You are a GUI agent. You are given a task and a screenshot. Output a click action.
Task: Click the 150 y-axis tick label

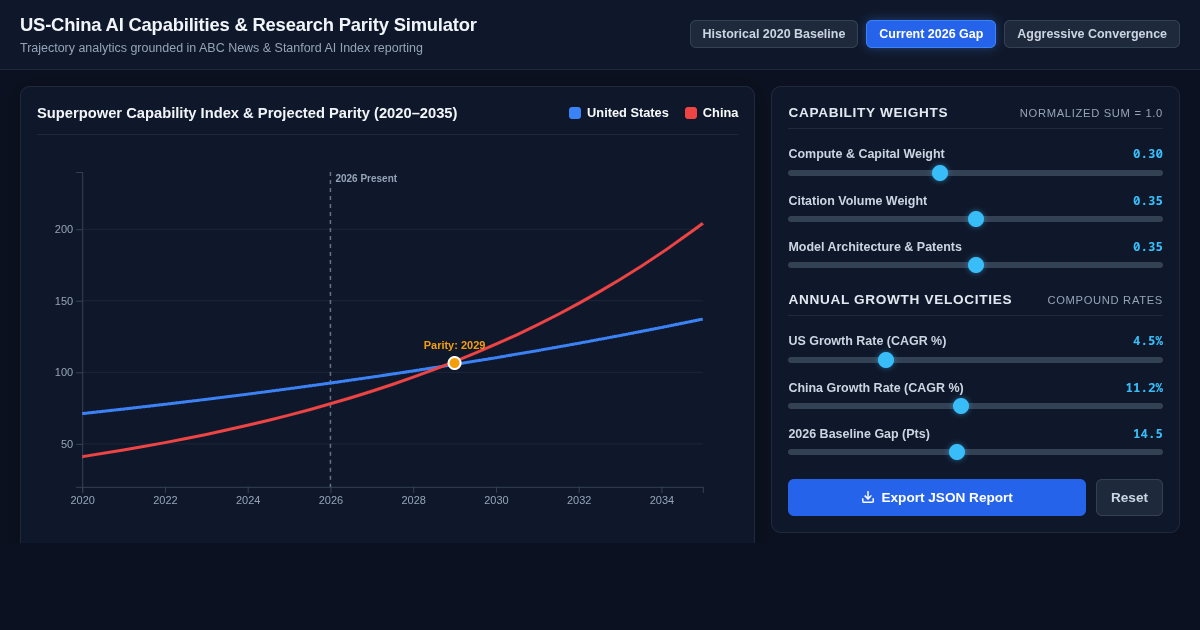64,301
